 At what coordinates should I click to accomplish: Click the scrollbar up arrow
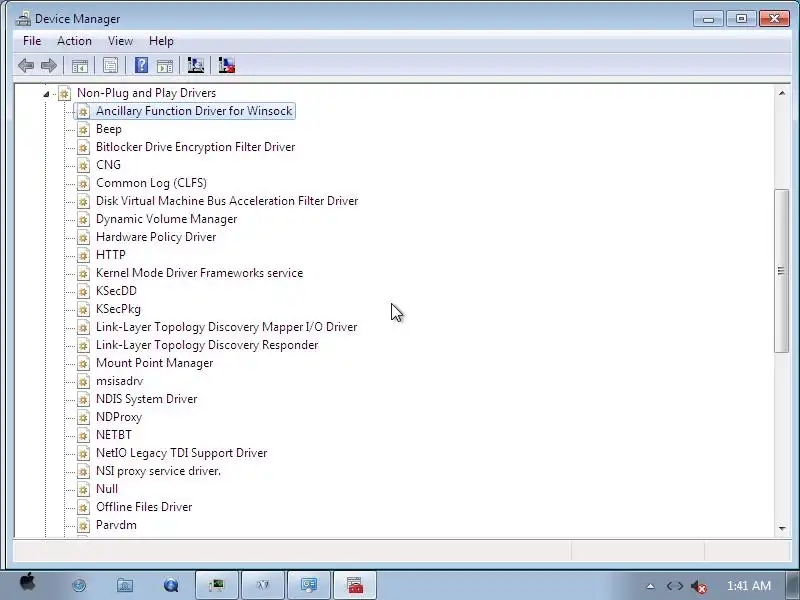(782, 93)
